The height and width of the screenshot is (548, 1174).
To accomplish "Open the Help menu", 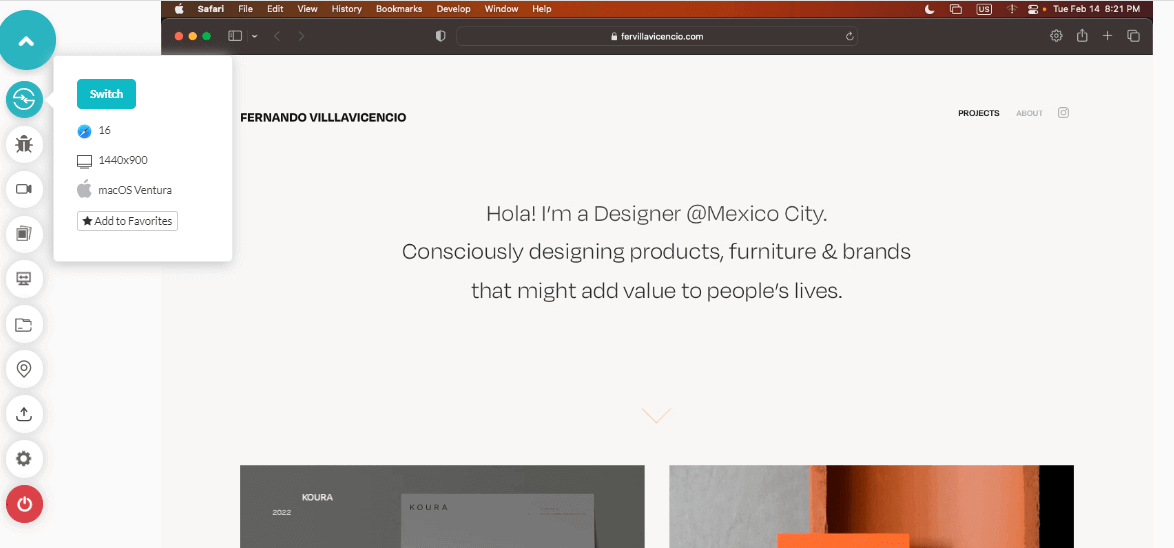I will click(x=541, y=9).
